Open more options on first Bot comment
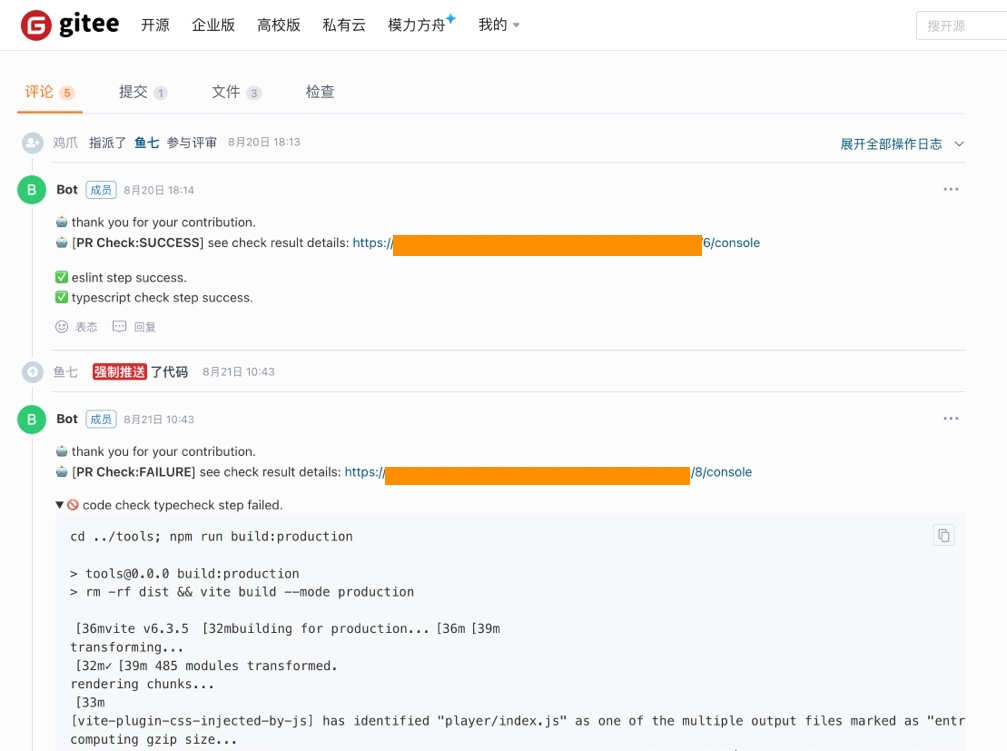Image resolution: width=1007 pixels, height=751 pixels. point(950,189)
